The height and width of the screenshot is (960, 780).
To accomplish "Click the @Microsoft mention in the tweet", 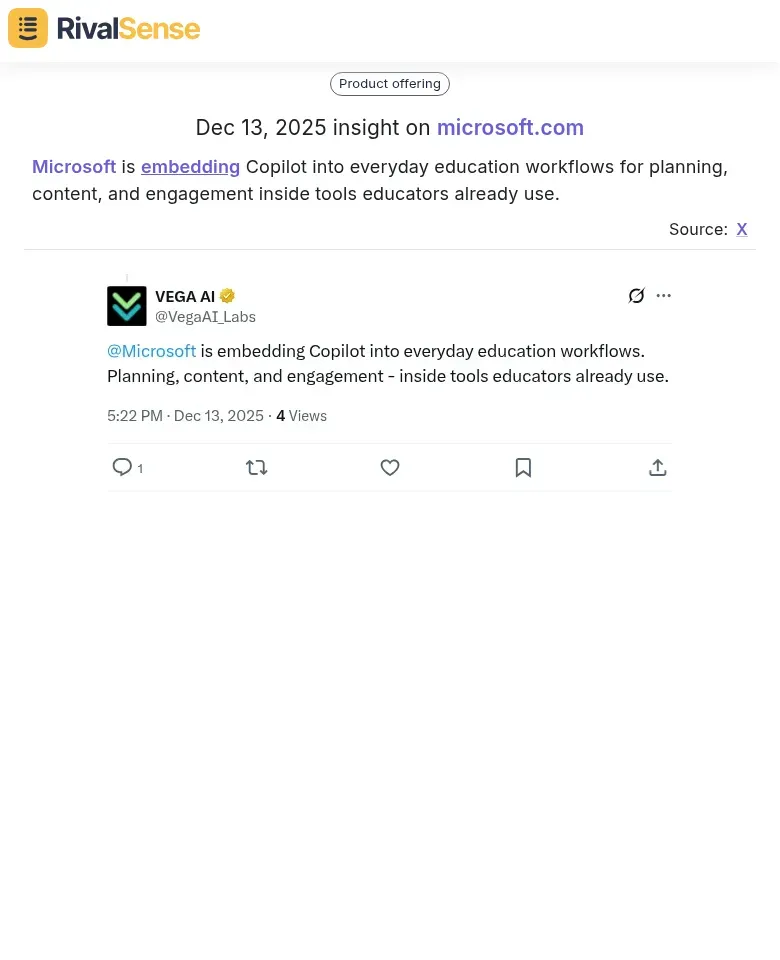I will (x=151, y=351).
